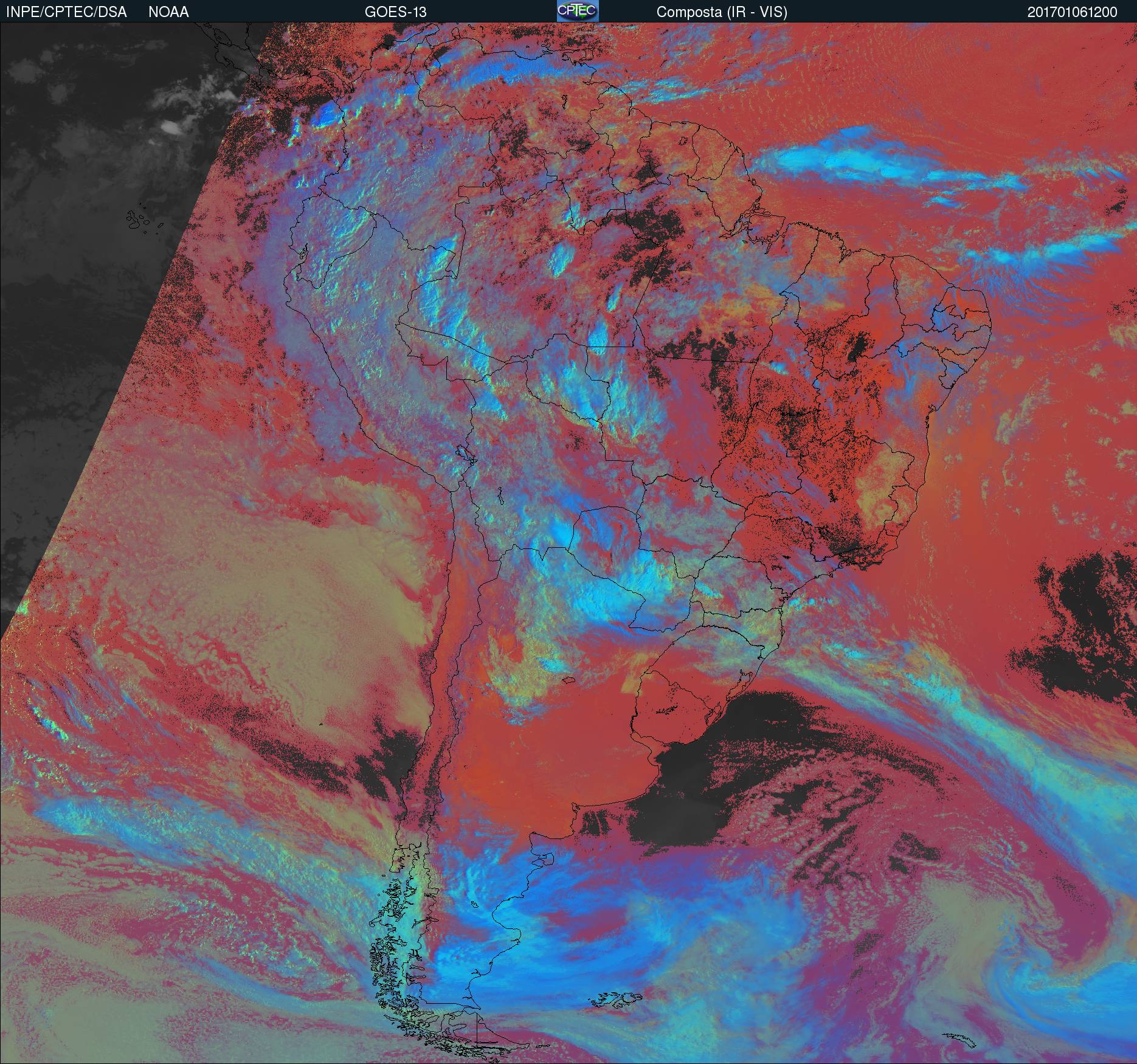
Task: Click the GOES-13 satellite label
Action: pos(395,12)
